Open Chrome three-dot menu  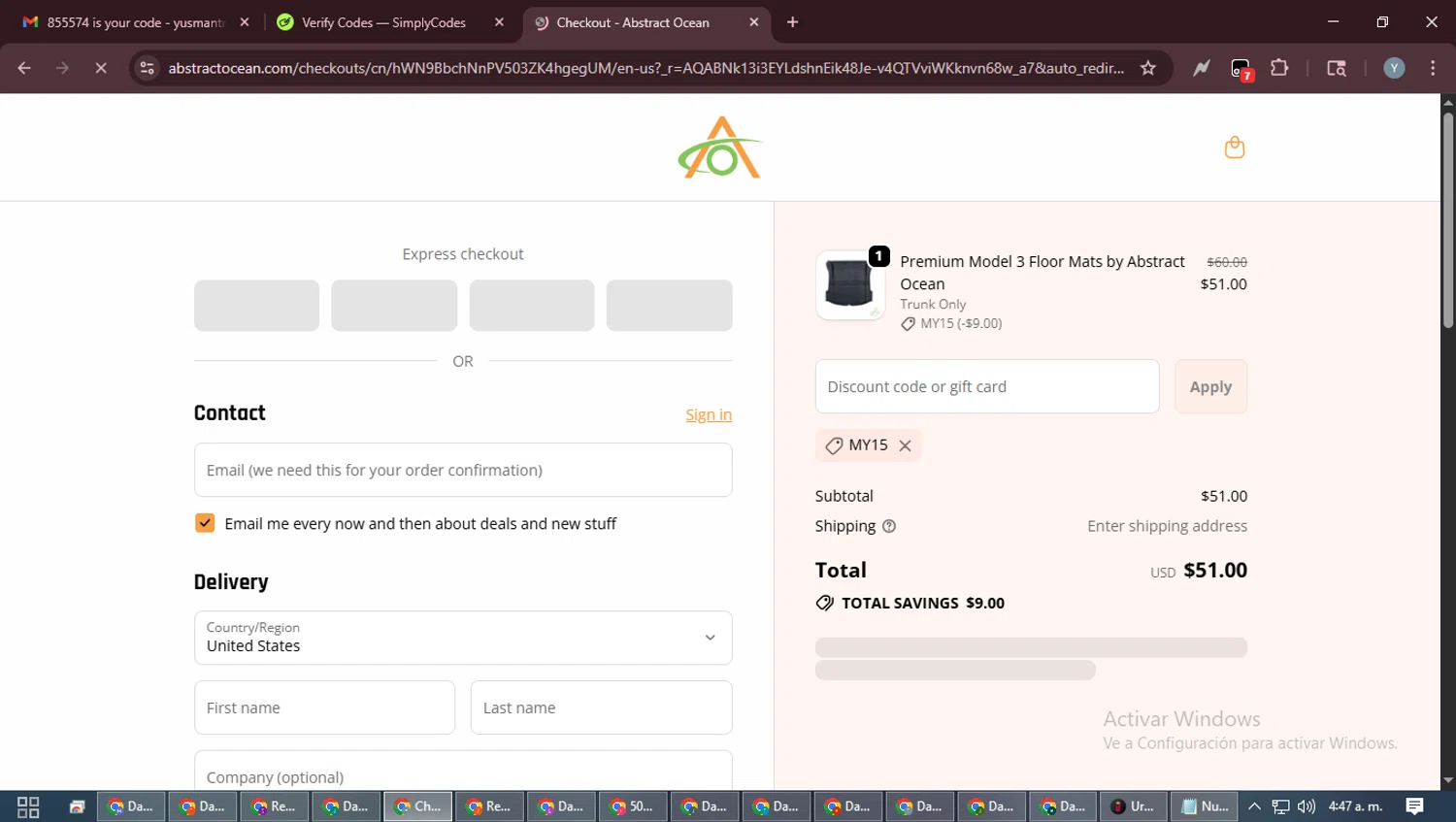1433,68
